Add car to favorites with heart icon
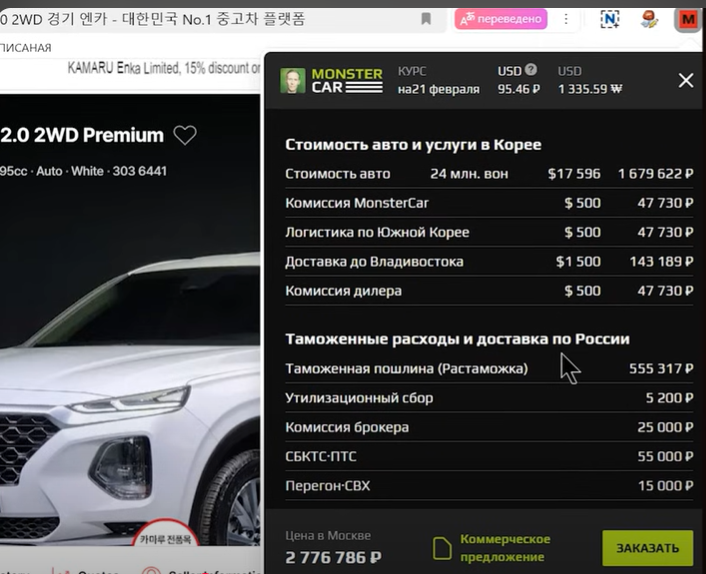This screenshot has height=574, width=706. [185, 135]
